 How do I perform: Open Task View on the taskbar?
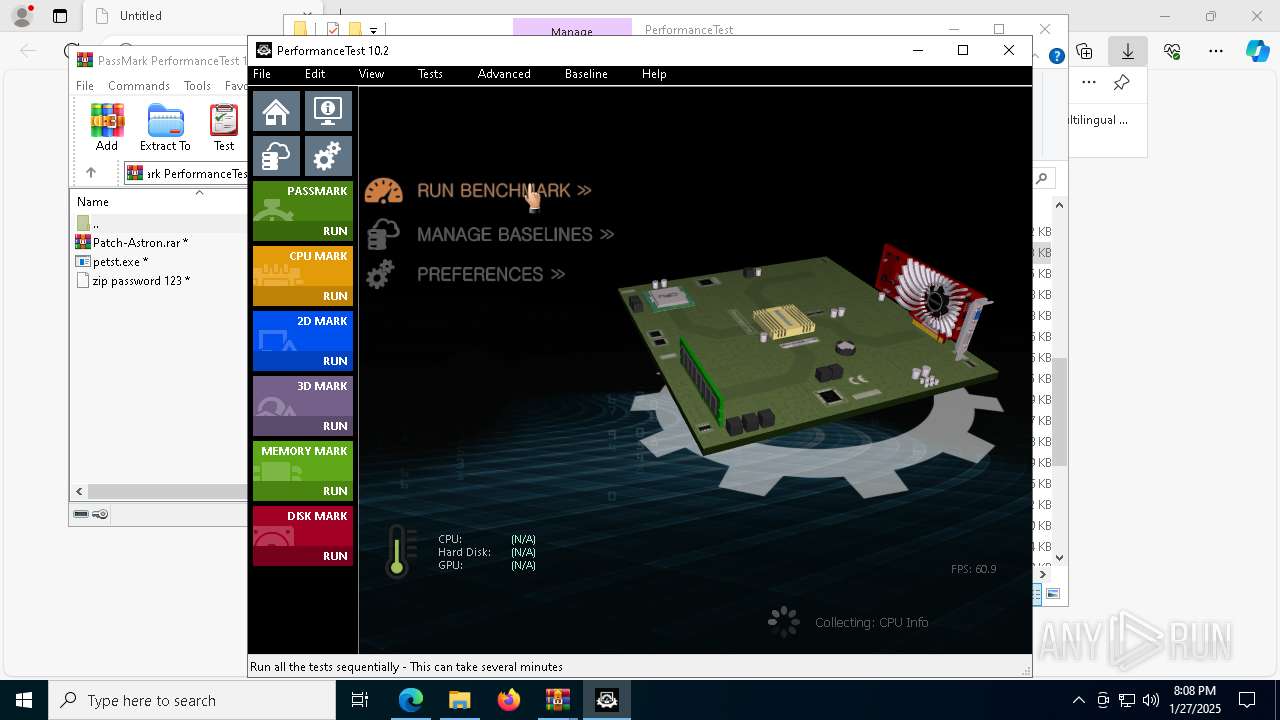(360, 700)
